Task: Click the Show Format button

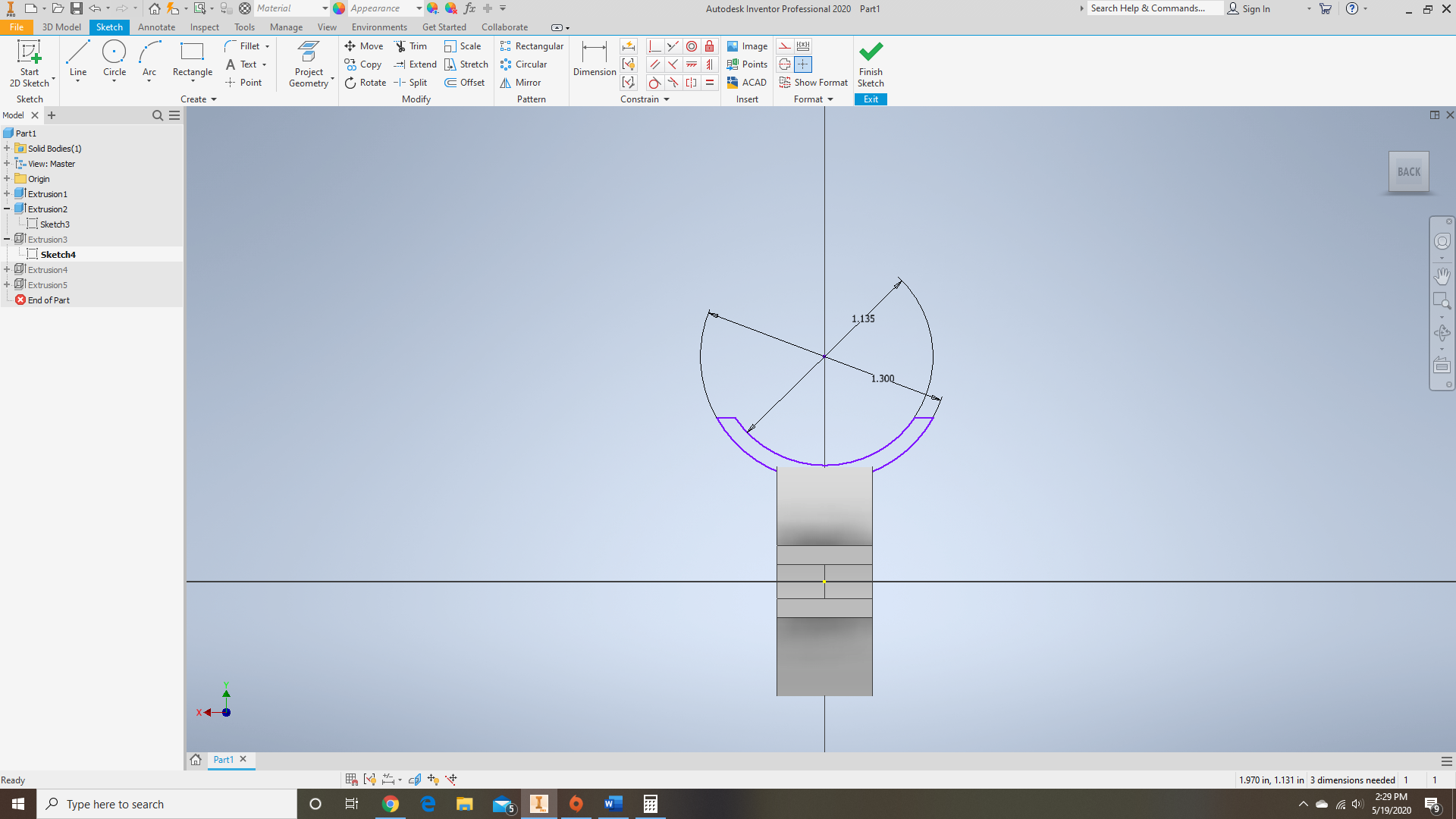Action: [813, 83]
